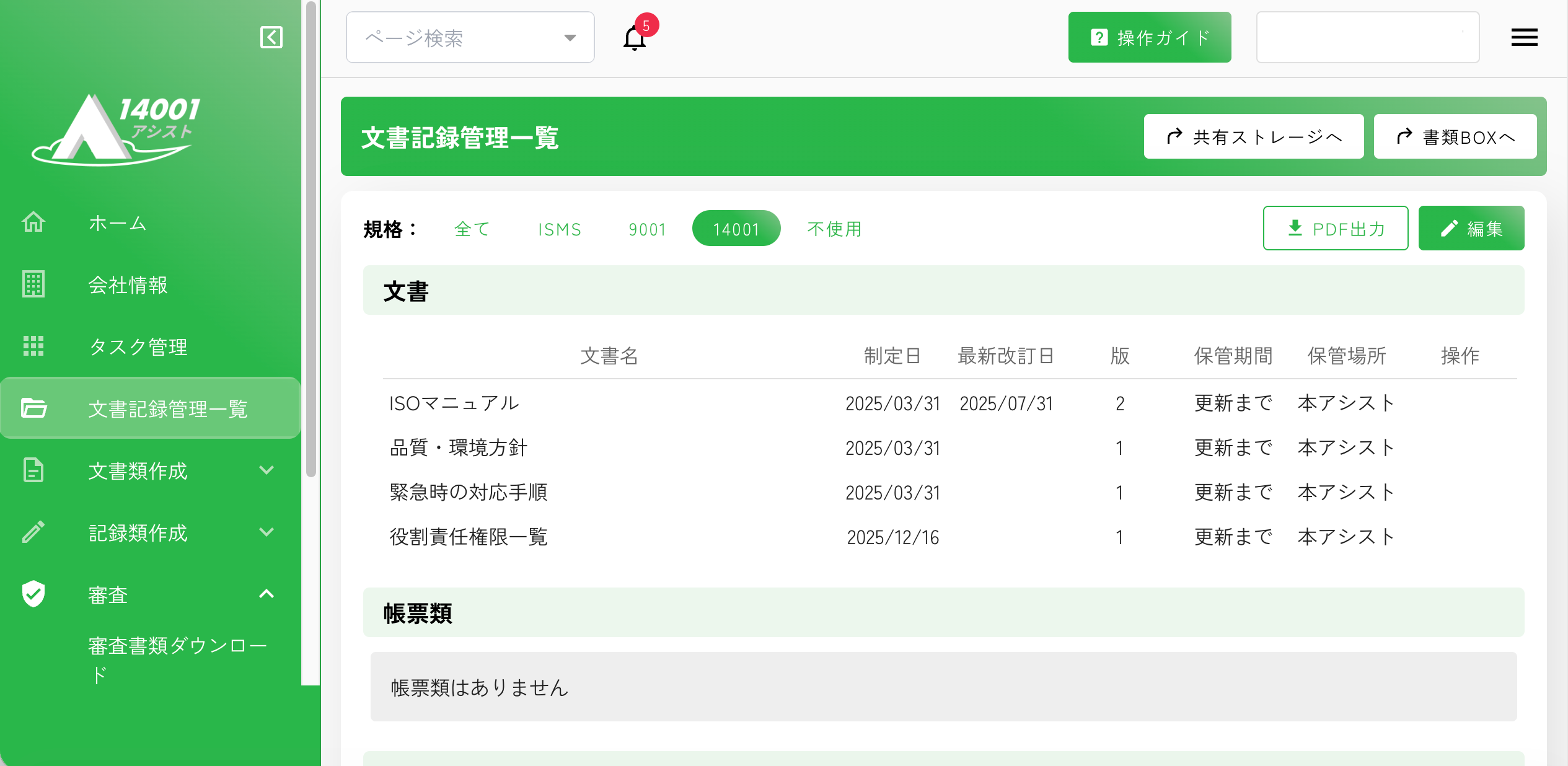
Task: Click the 役割責任権限一覧 document row
Action: 949,537
